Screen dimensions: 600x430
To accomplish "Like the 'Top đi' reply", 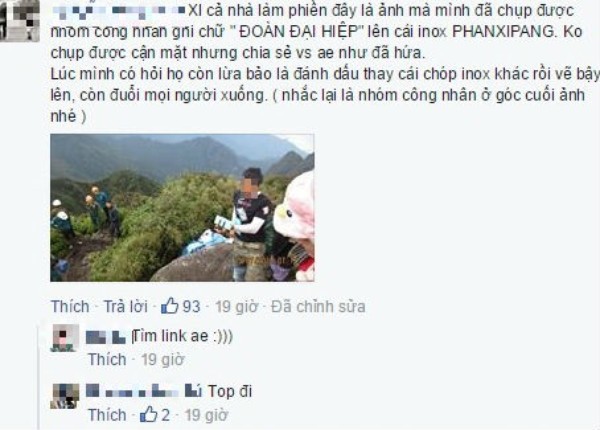I will (x=107, y=415).
